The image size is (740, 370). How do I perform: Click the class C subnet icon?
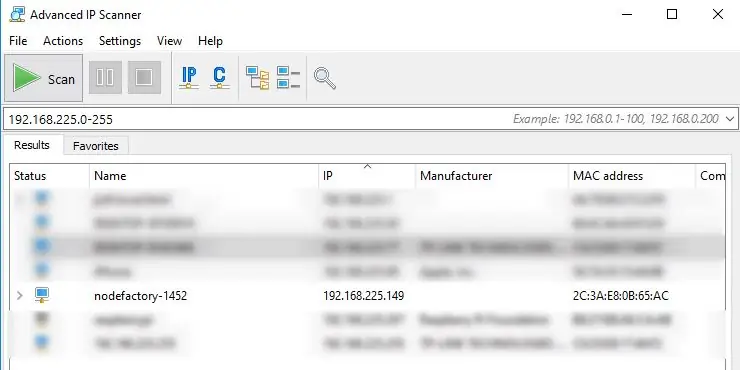coord(219,78)
